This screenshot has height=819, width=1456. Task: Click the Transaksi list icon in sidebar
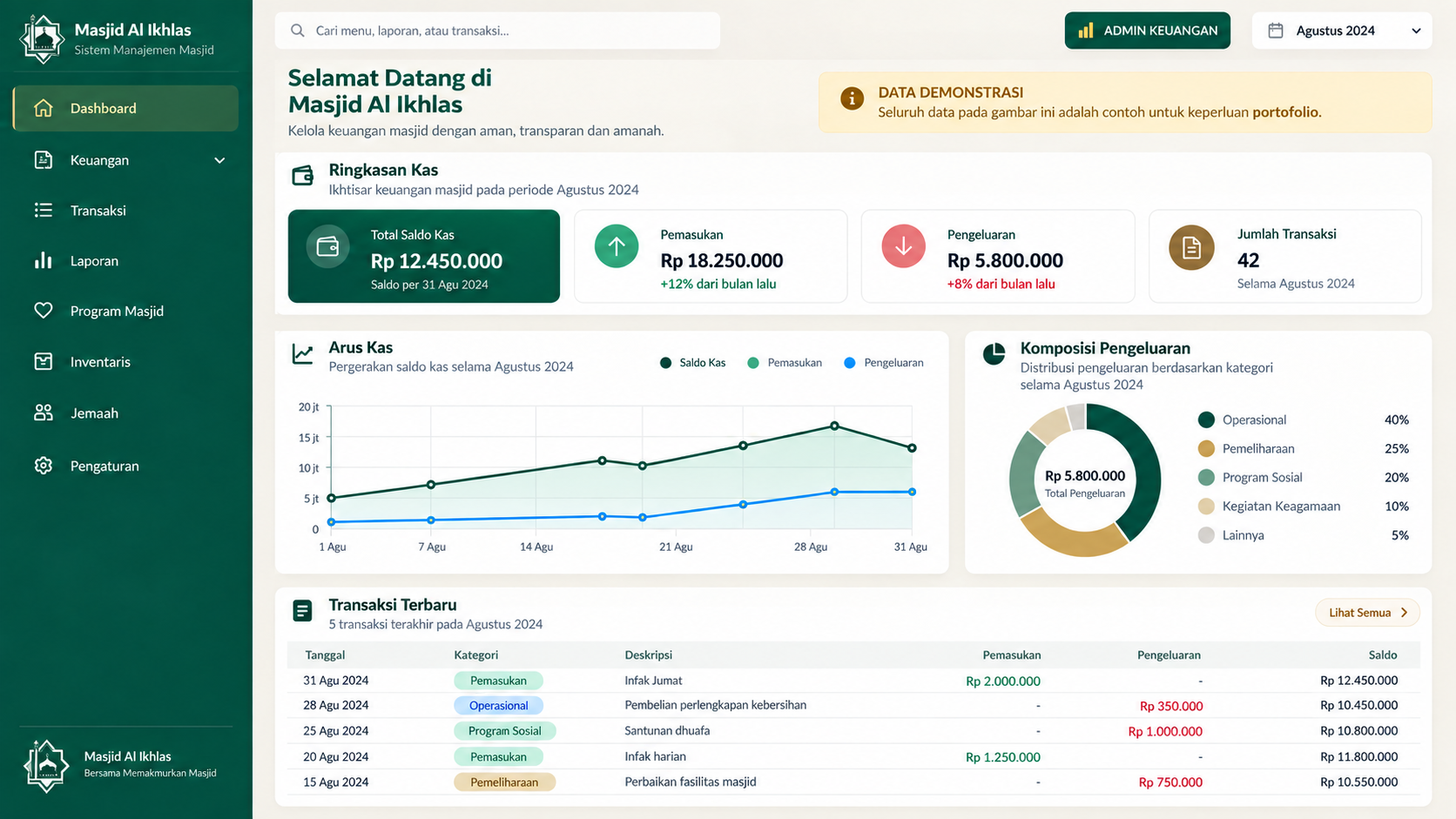coord(43,210)
